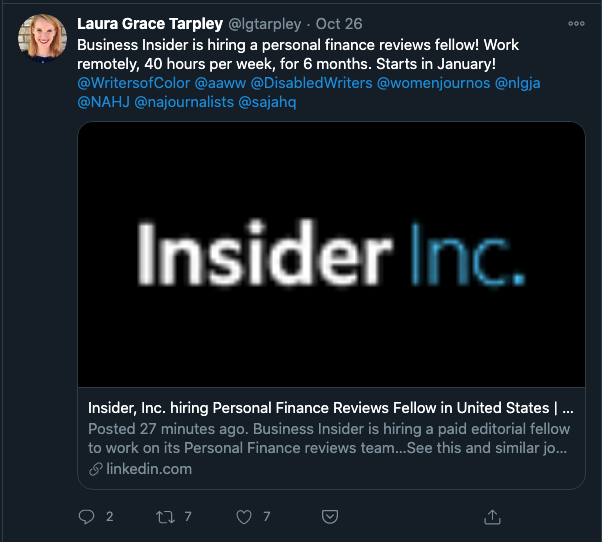602x542 pixels.
Task: Open the @NAHJ mention
Action: coord(103,102)
